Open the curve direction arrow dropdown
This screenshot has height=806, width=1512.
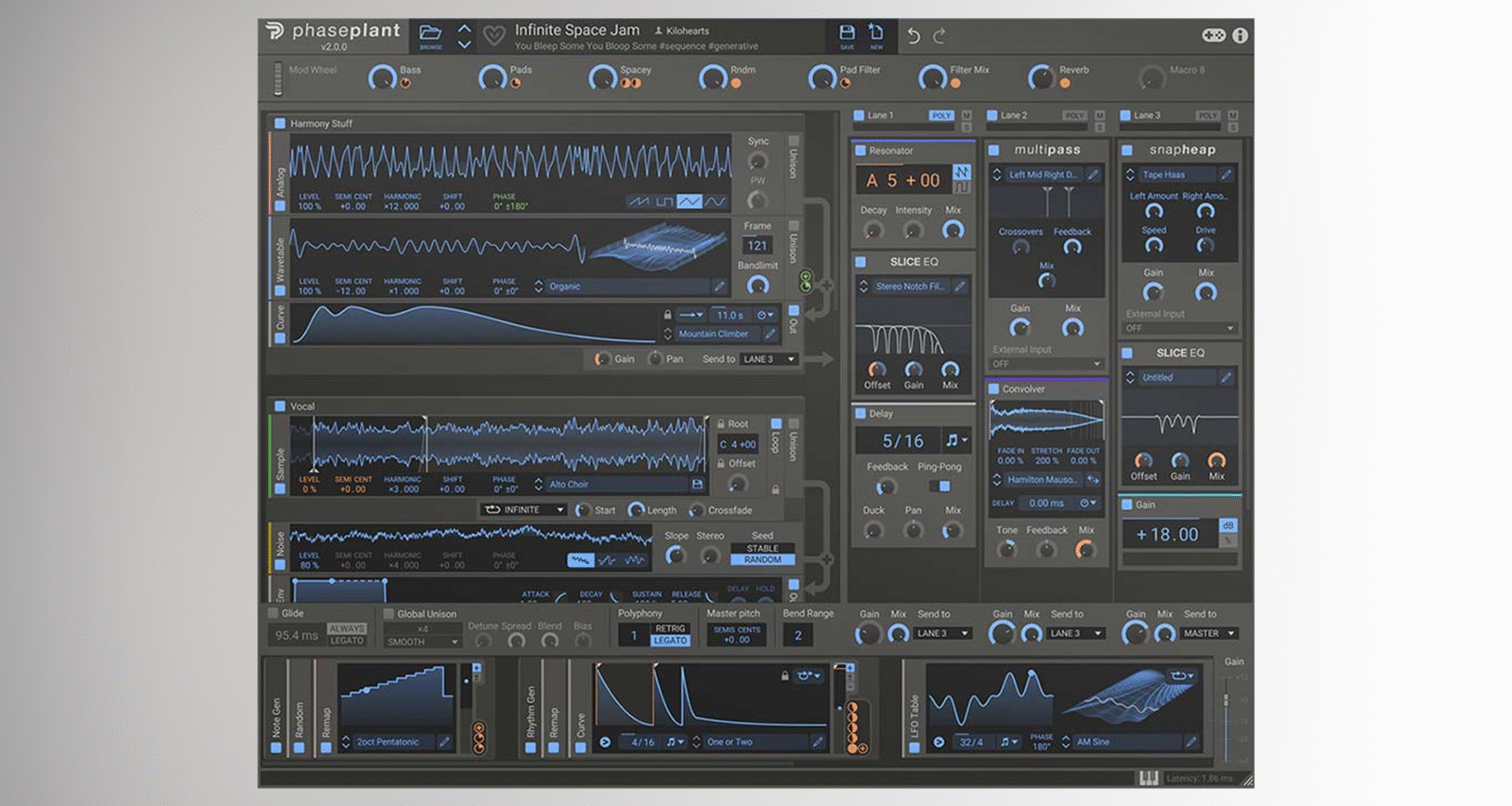693,315
